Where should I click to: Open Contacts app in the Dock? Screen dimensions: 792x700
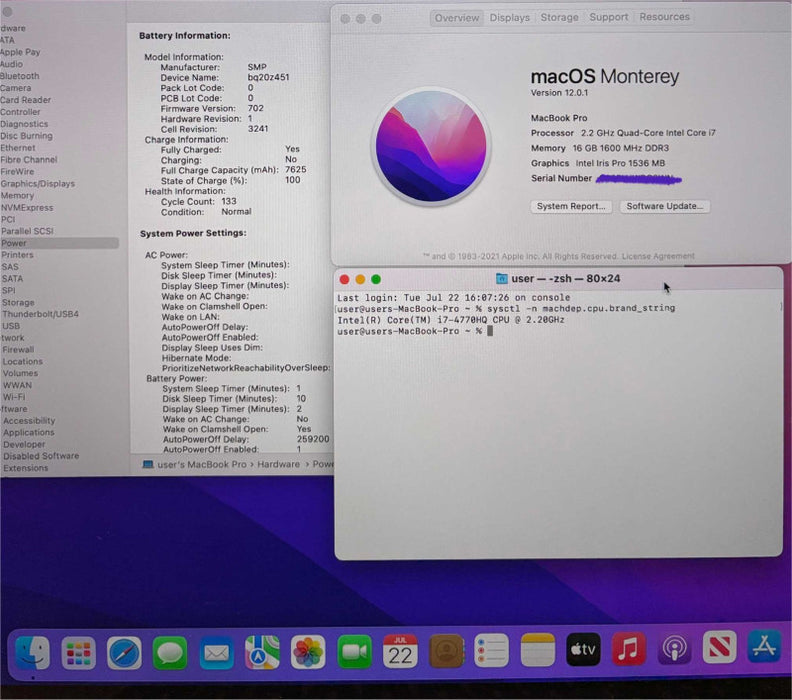tap(447, 651)
